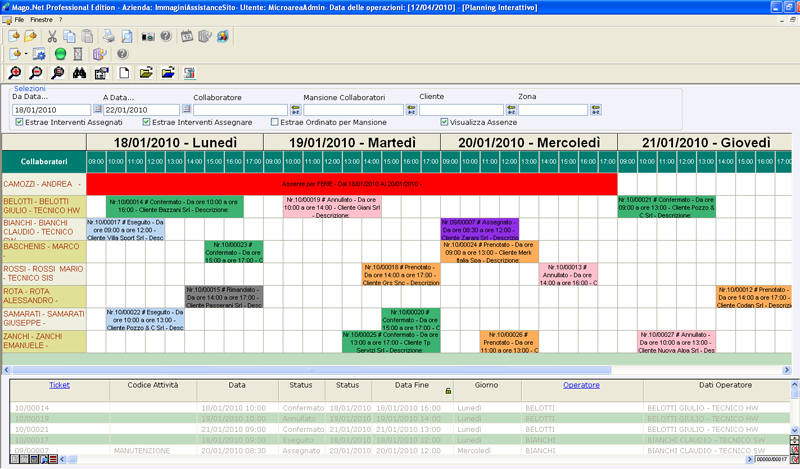Click the planning scrollbar left arrow
This screenshot has height=469, width=800.
7,370
